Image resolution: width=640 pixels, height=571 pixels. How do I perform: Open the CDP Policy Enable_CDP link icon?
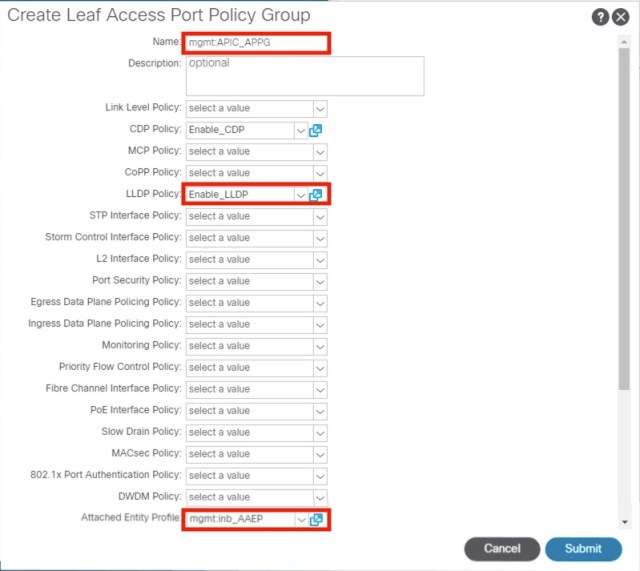tap(315, 130)
